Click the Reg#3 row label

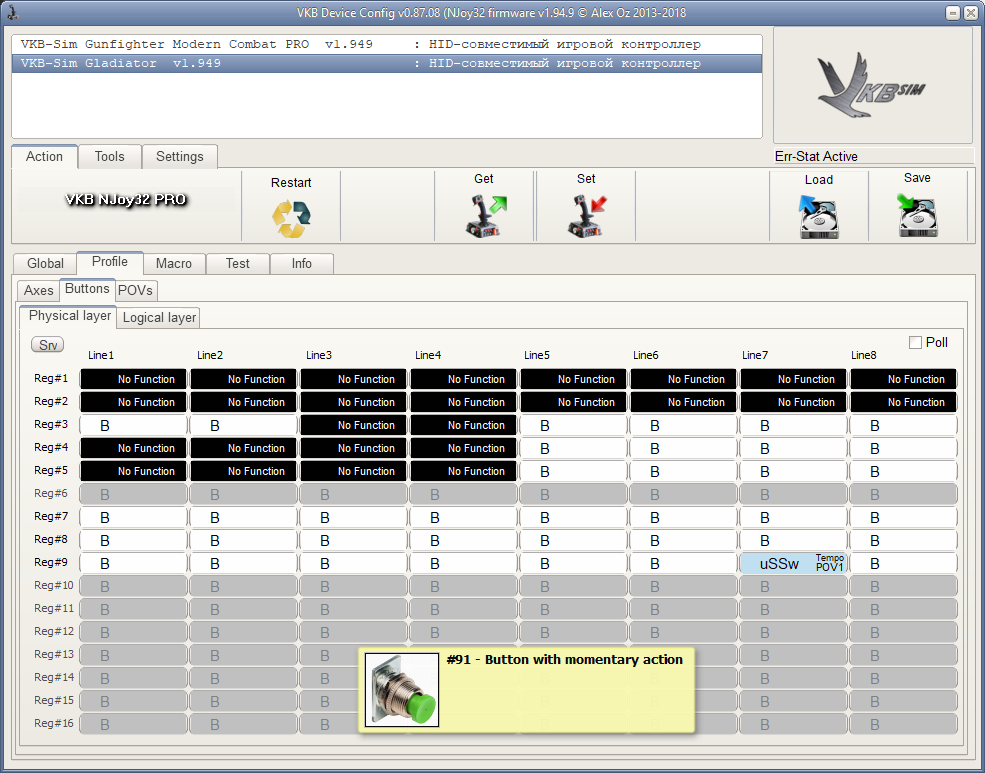point(51,424)
